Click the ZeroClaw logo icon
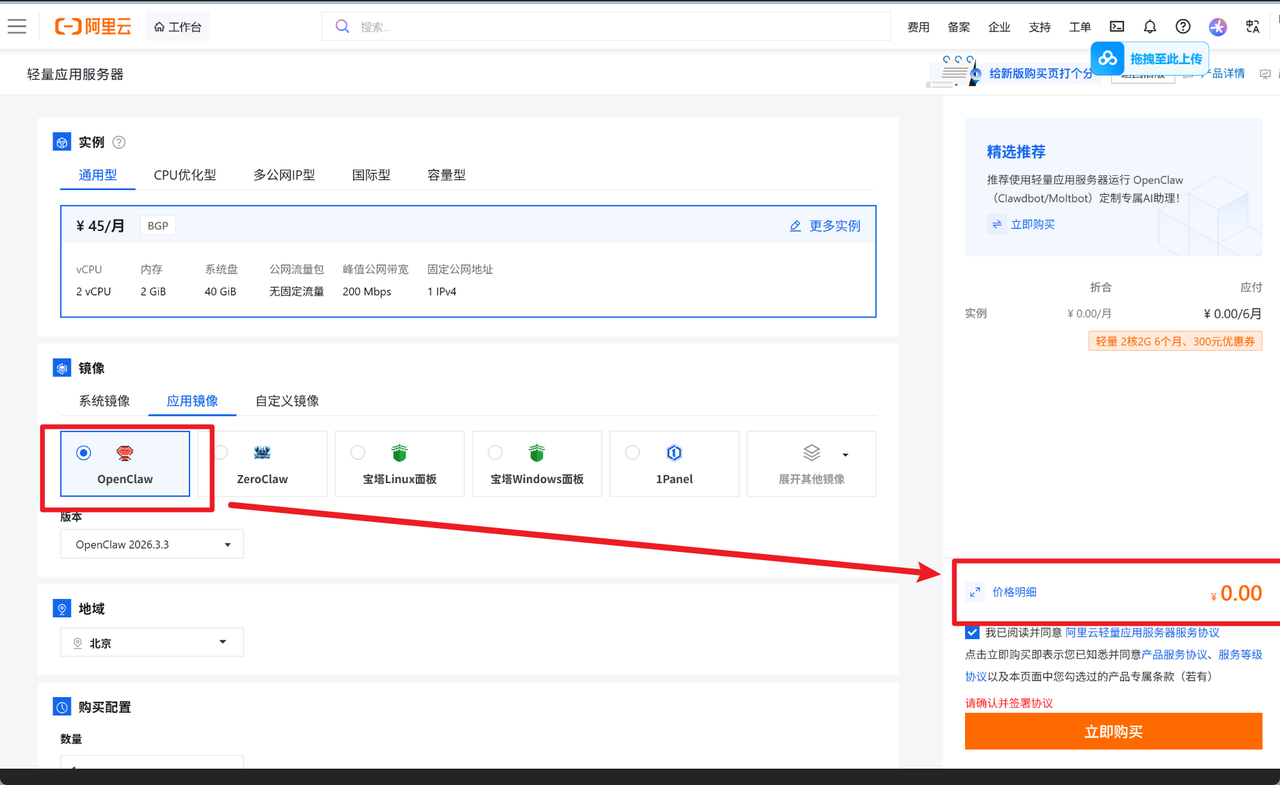The image size is (1280, 785). (262, 454)
